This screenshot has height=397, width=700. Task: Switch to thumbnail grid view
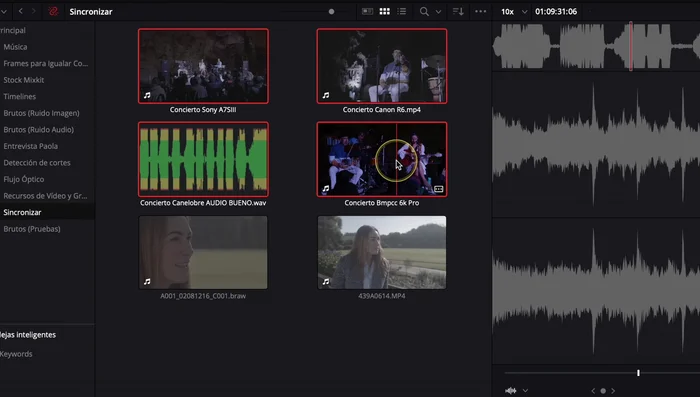coord(384,12)
